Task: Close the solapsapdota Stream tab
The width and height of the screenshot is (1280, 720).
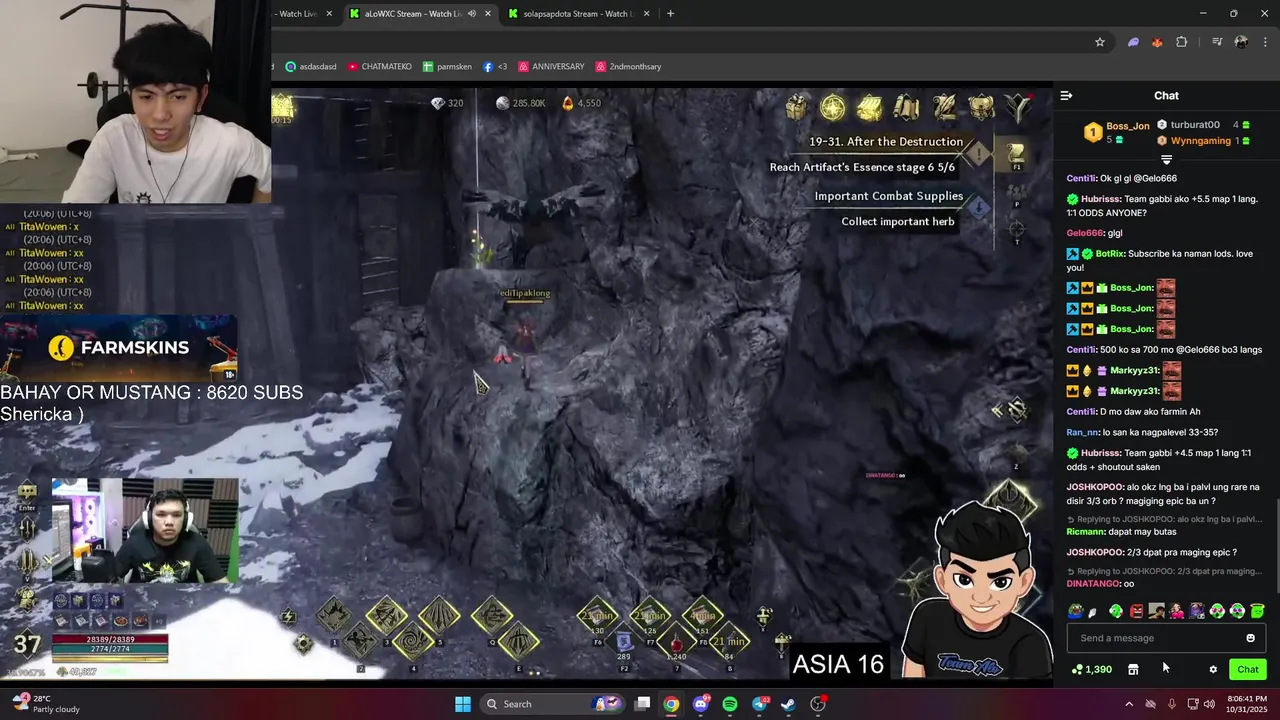Action: [646, 14]
